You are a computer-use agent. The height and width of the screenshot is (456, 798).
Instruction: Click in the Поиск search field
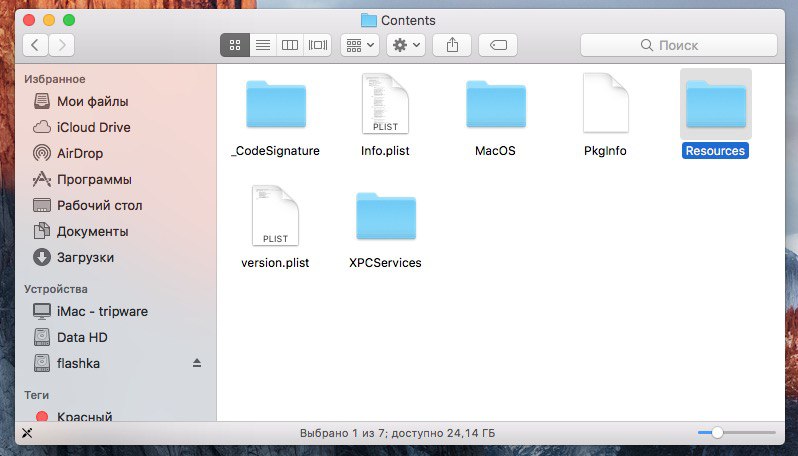pos(678,45)
